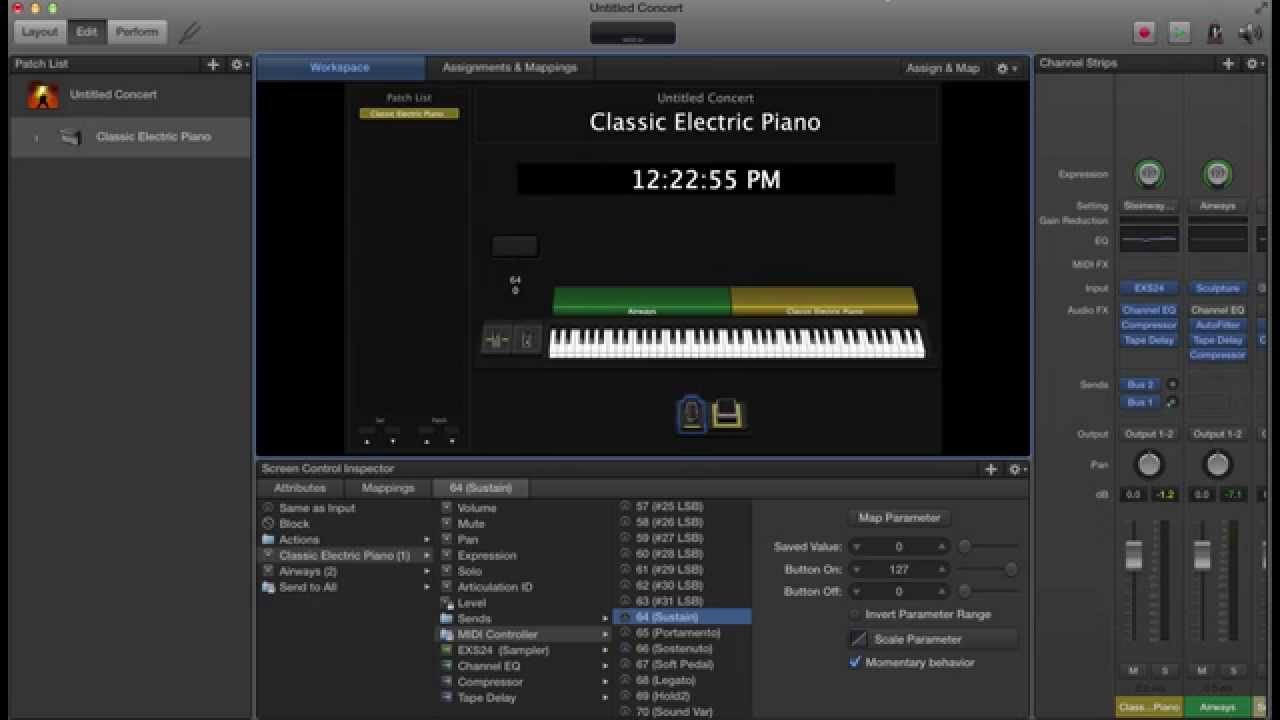
Task: Click the green play/stop toolbar button
Action: coord(1180,33)
